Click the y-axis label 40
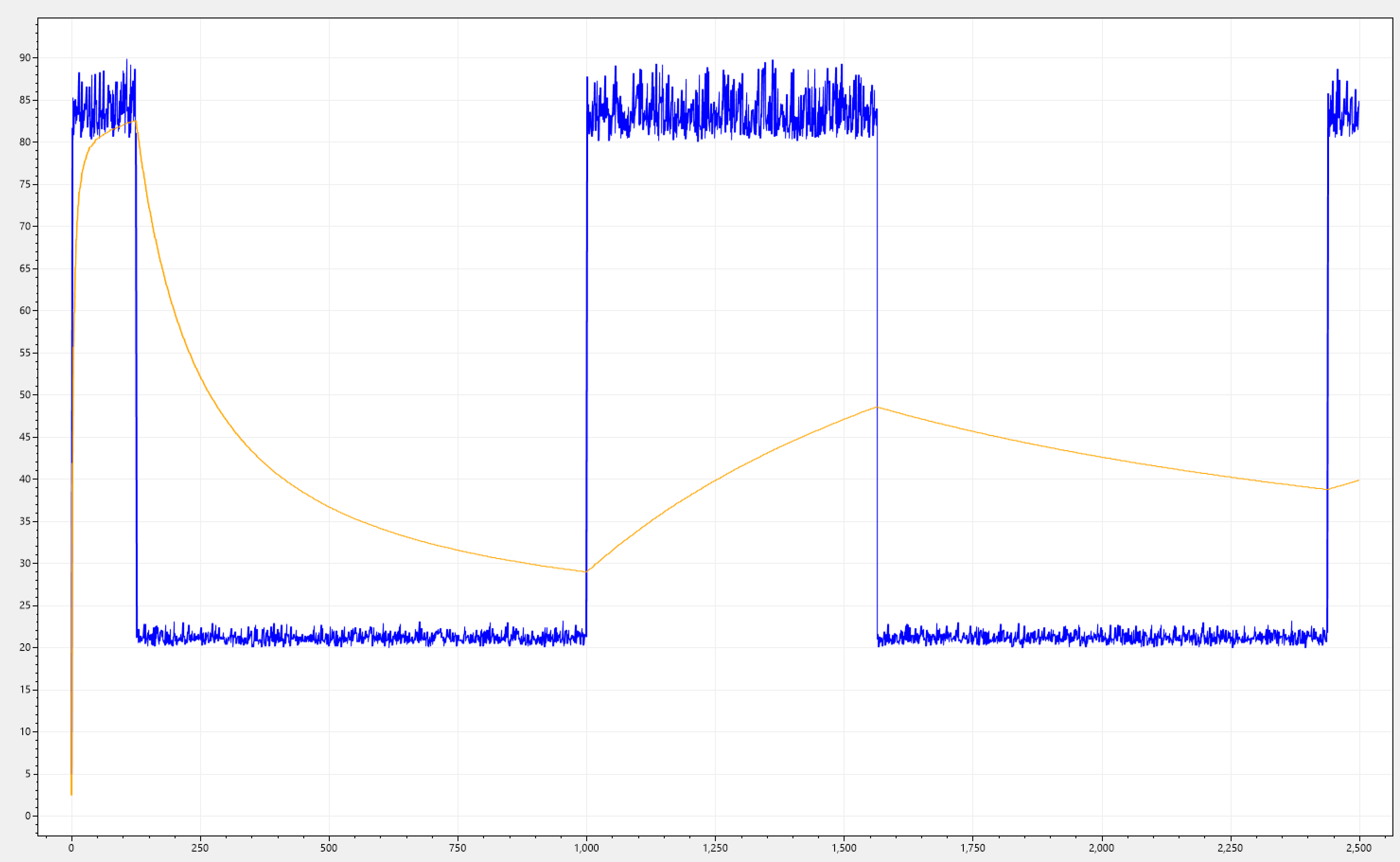 coord(25,479)
